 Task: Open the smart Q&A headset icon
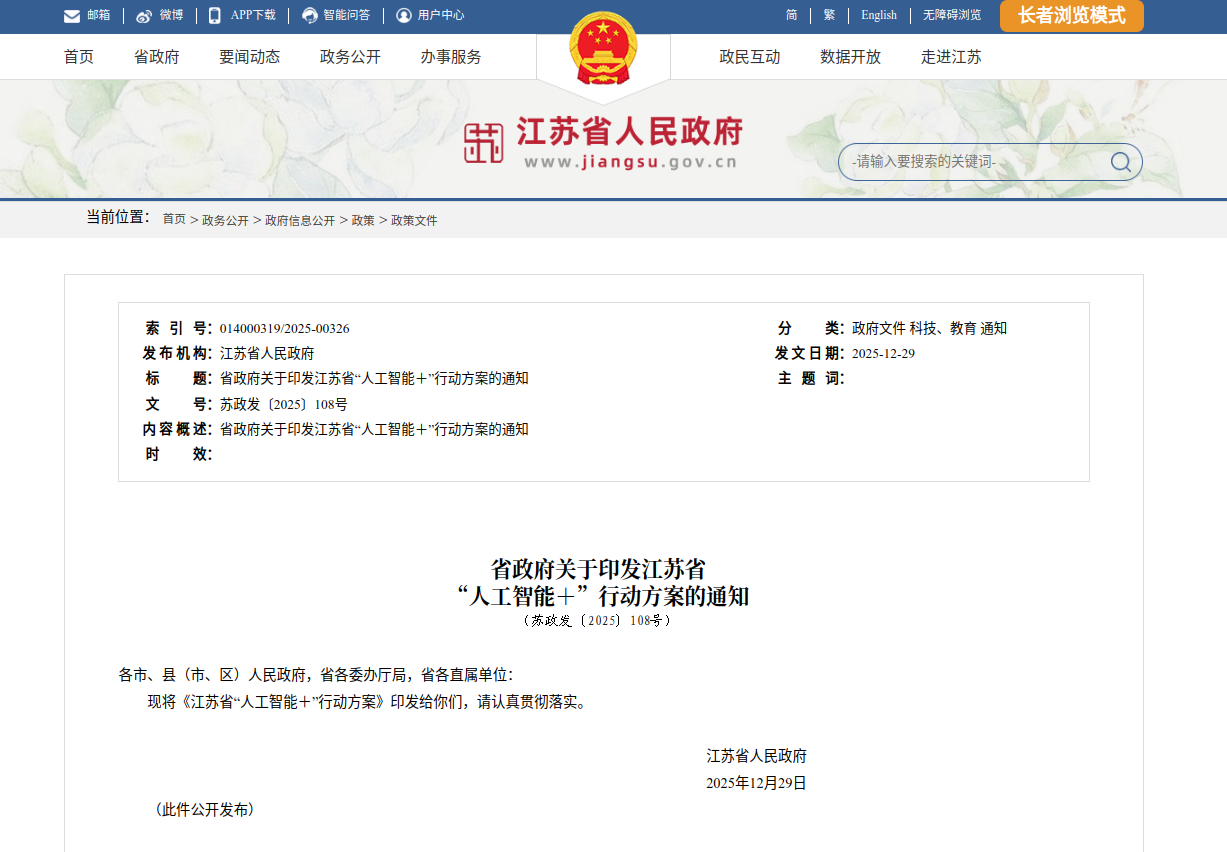pyautogui.click(x=310, y=16)
